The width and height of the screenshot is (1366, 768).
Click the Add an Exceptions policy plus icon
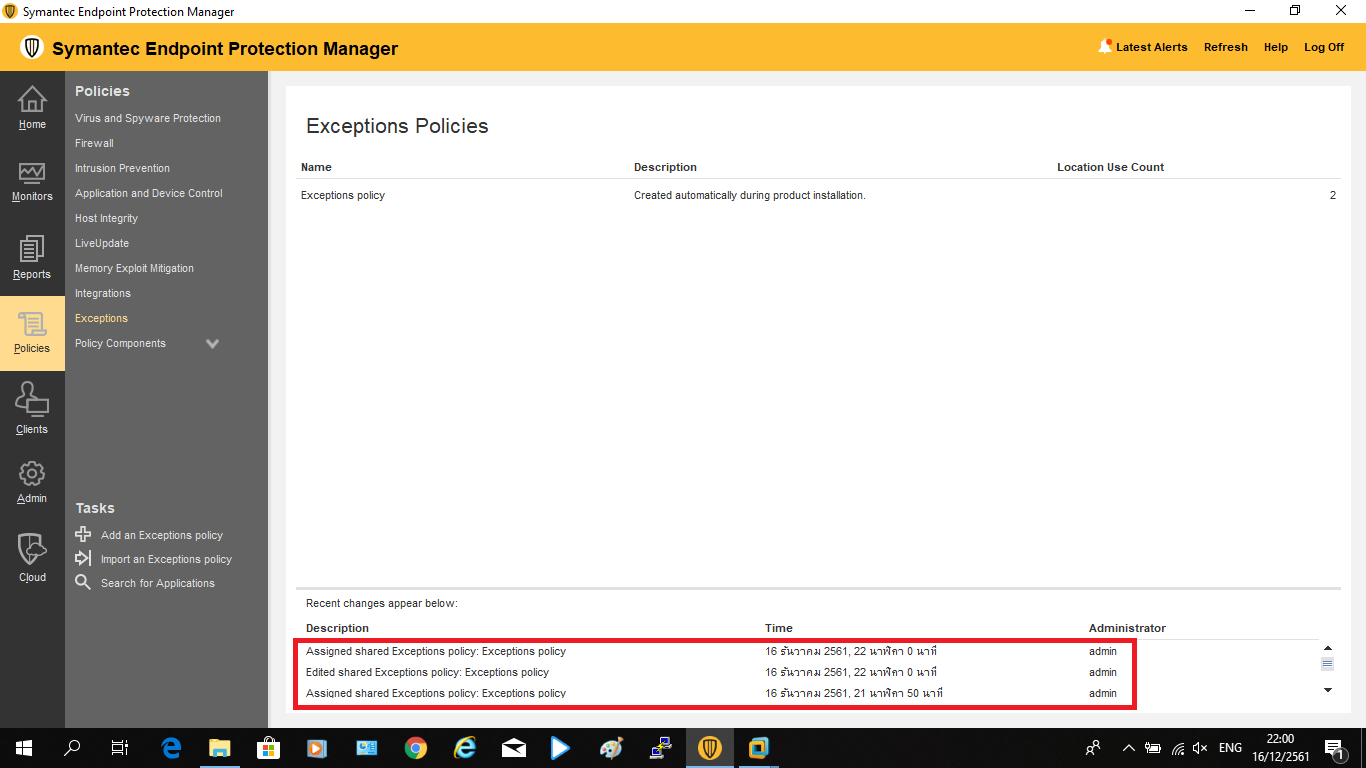pos(83,534)
